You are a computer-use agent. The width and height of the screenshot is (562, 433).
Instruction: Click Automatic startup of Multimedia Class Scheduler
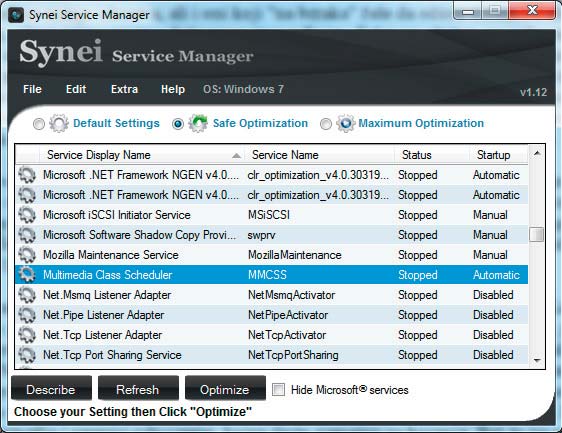point(496,275)
